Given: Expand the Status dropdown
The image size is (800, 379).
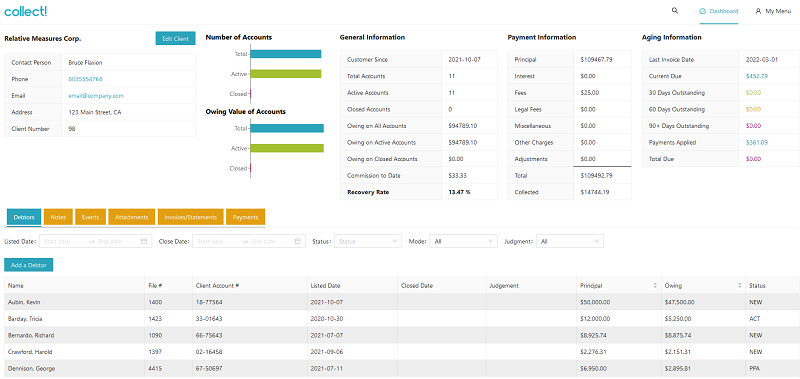Looking at the screenshot, I should (x=368, y=241).
